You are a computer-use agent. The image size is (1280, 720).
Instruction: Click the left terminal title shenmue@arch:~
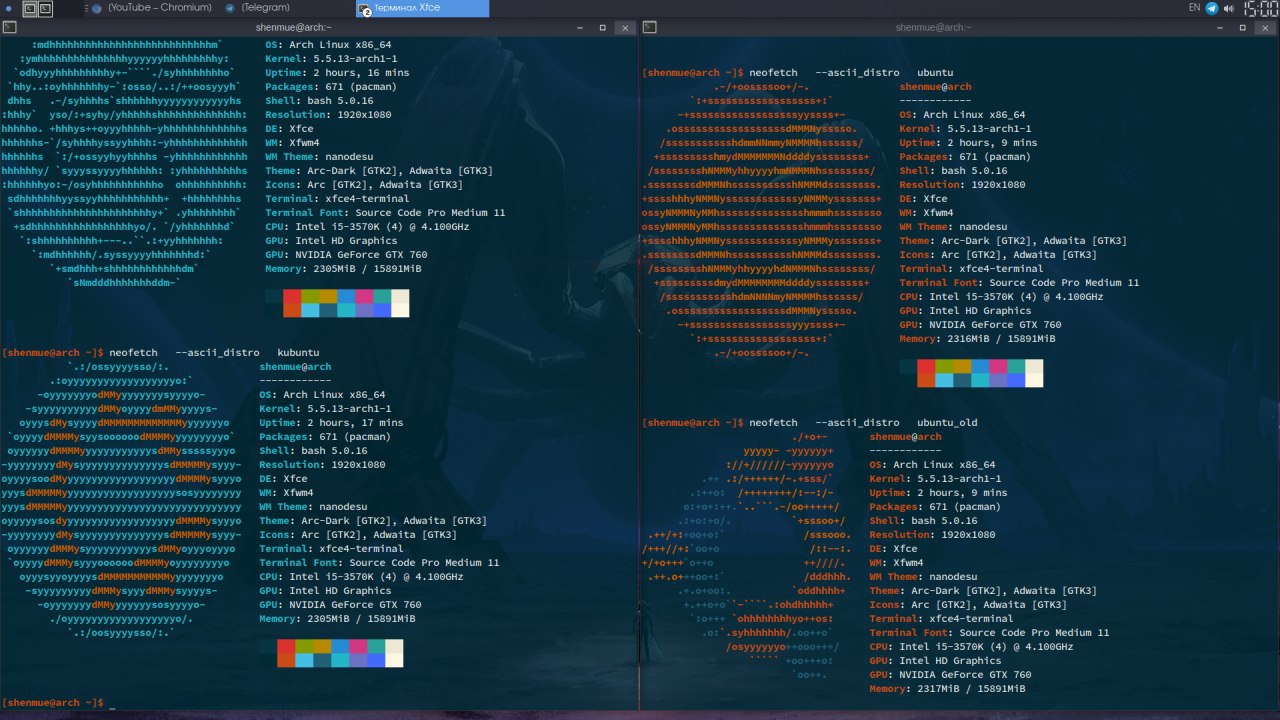[x=293, y=27]
